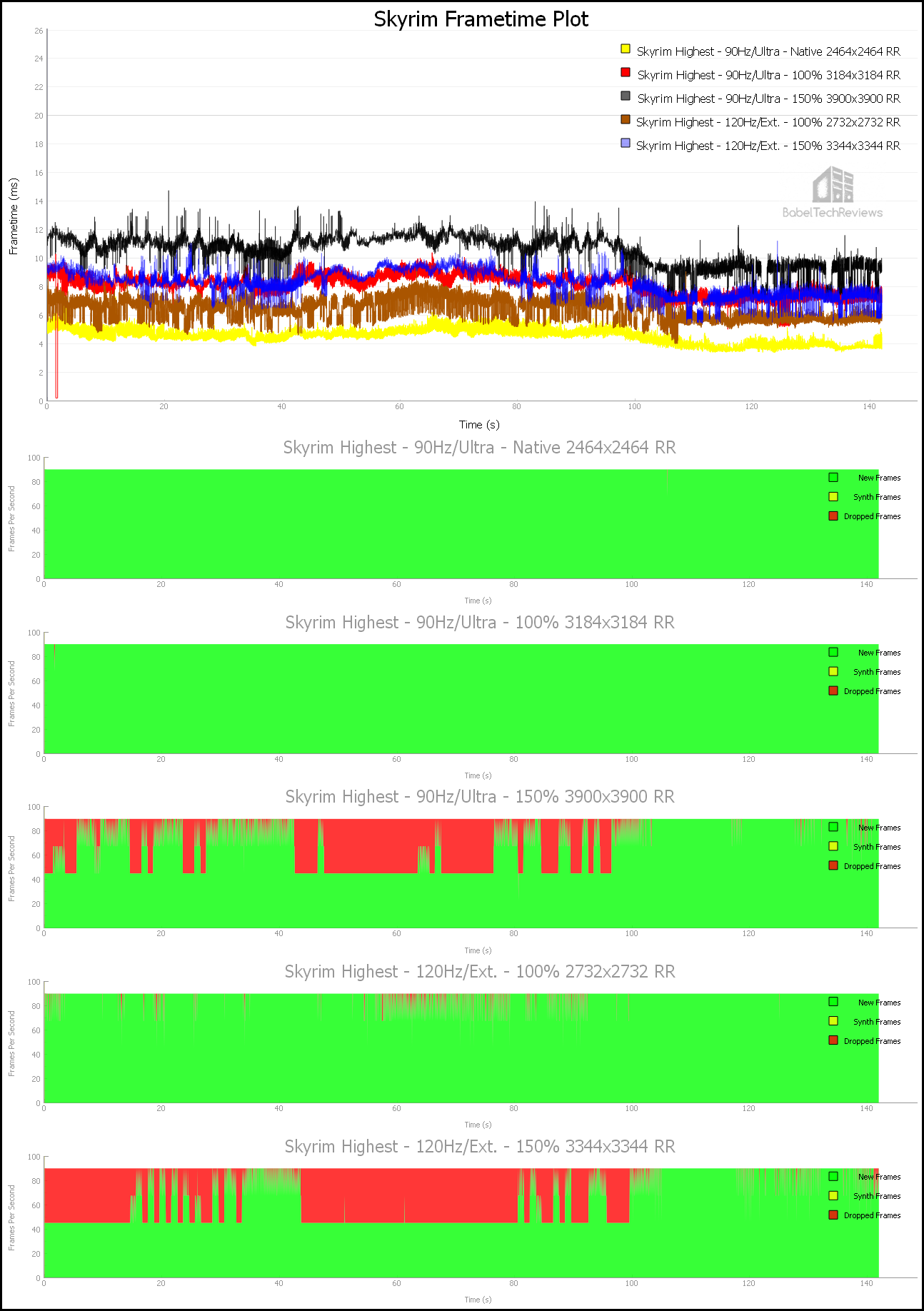Click the 'Frametime (ms)' vertical axis label

[14, 216]
